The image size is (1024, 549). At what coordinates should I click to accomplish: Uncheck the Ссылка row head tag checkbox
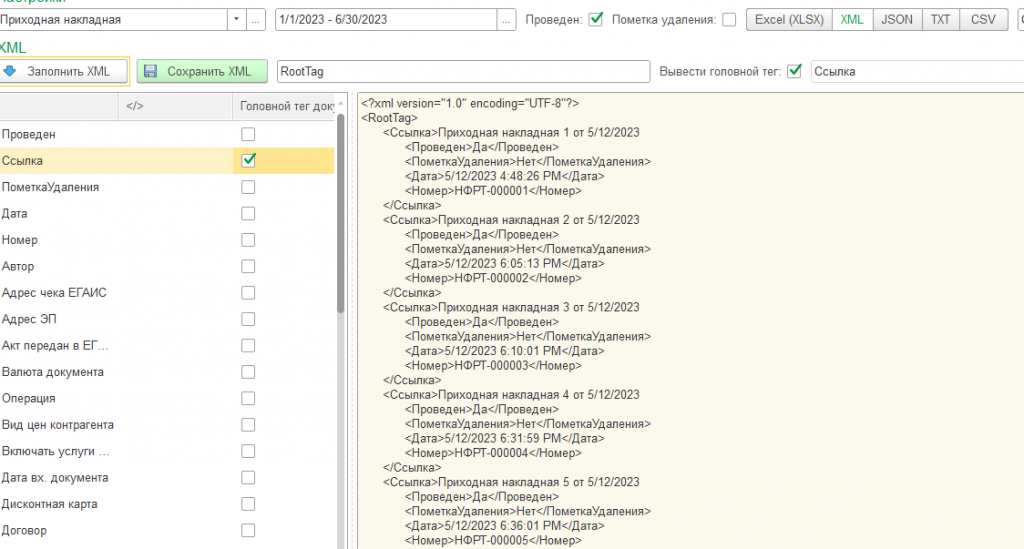(x=249, y=160)
